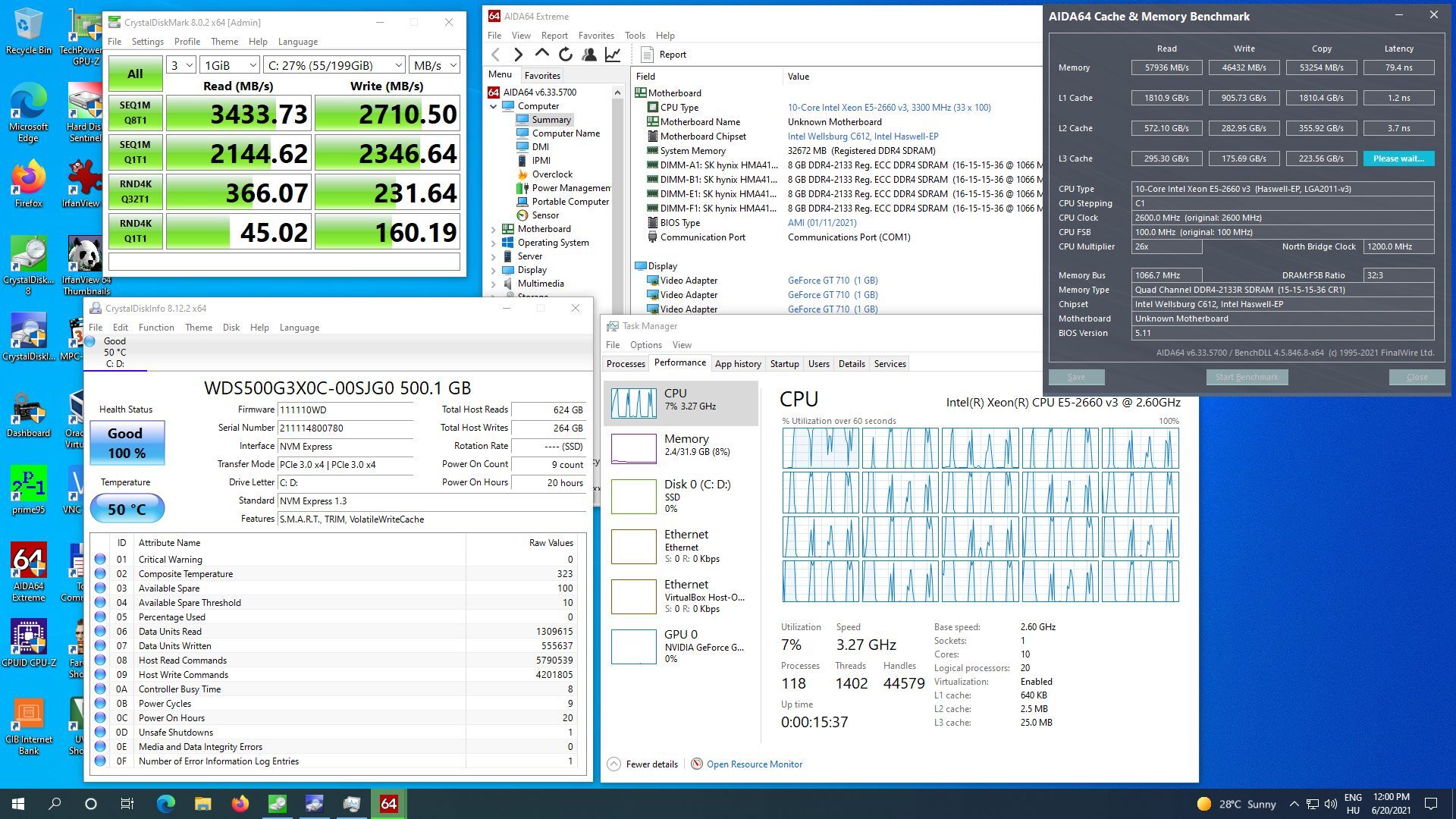Screen dimensions: 1456x819
Task: Open CPUID CPU-Z desktop icon
Action: [29, 643]
